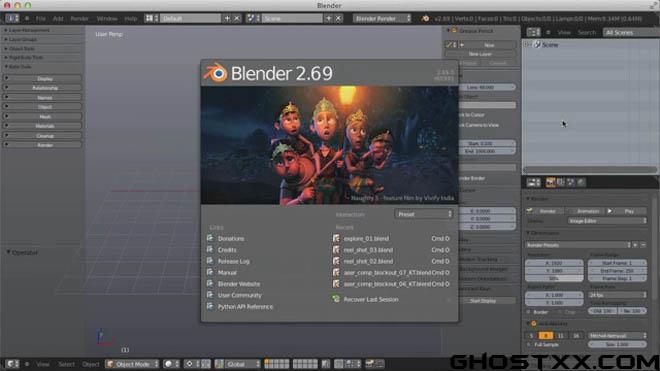Select the Render Layers properties tab icon
Image resolution: width=660 pixels, height=371 pixels.
coord(561,182)
